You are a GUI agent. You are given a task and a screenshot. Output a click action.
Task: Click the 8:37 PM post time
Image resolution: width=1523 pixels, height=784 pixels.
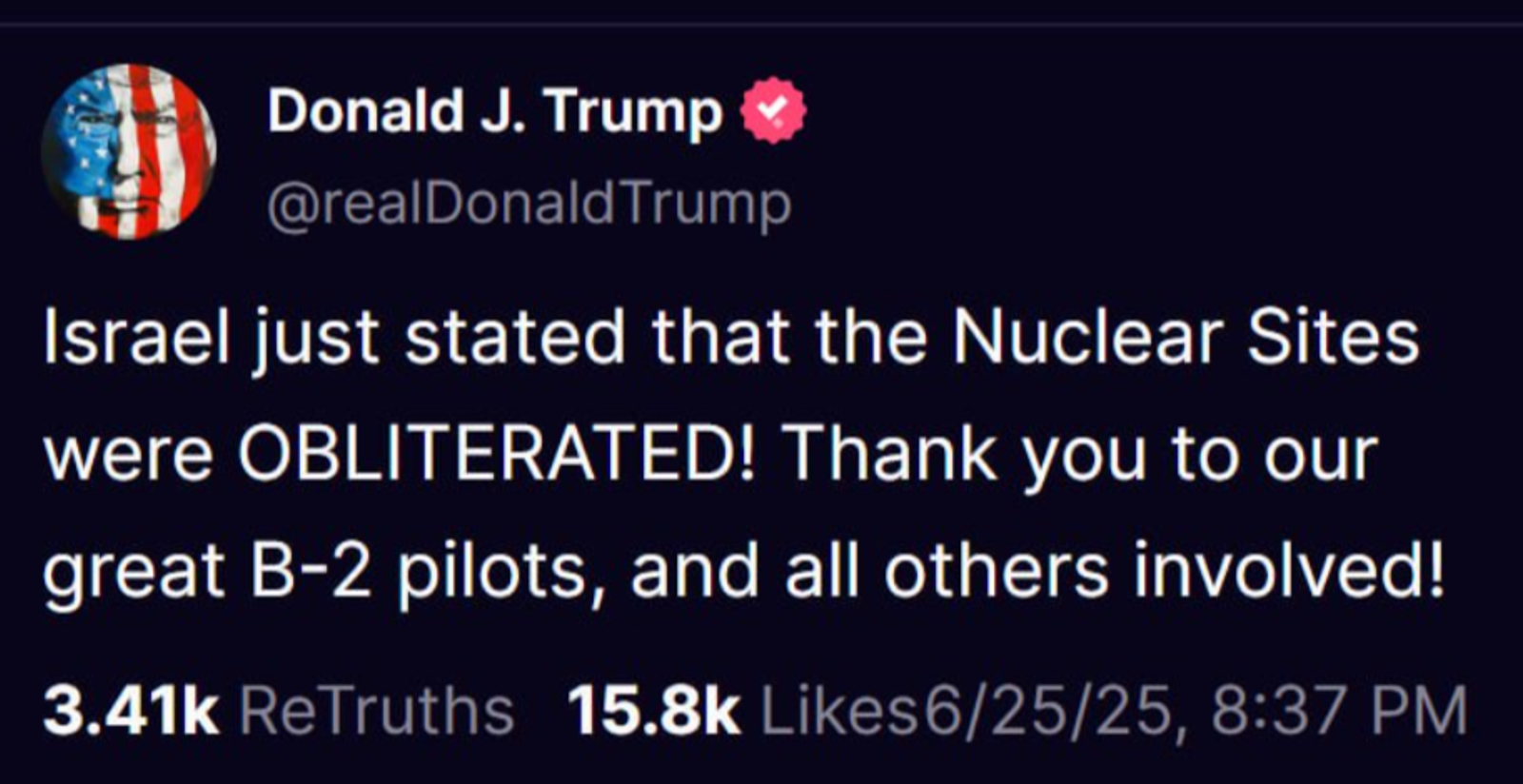(1339, 711)
